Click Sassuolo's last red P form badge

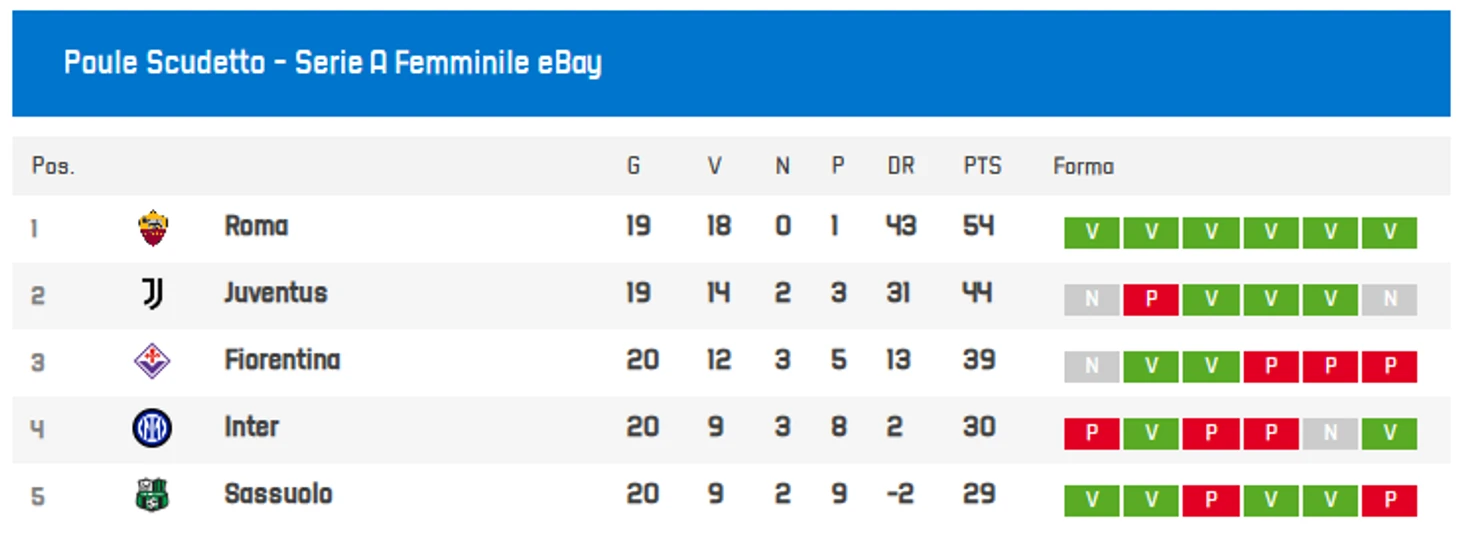1390,501
